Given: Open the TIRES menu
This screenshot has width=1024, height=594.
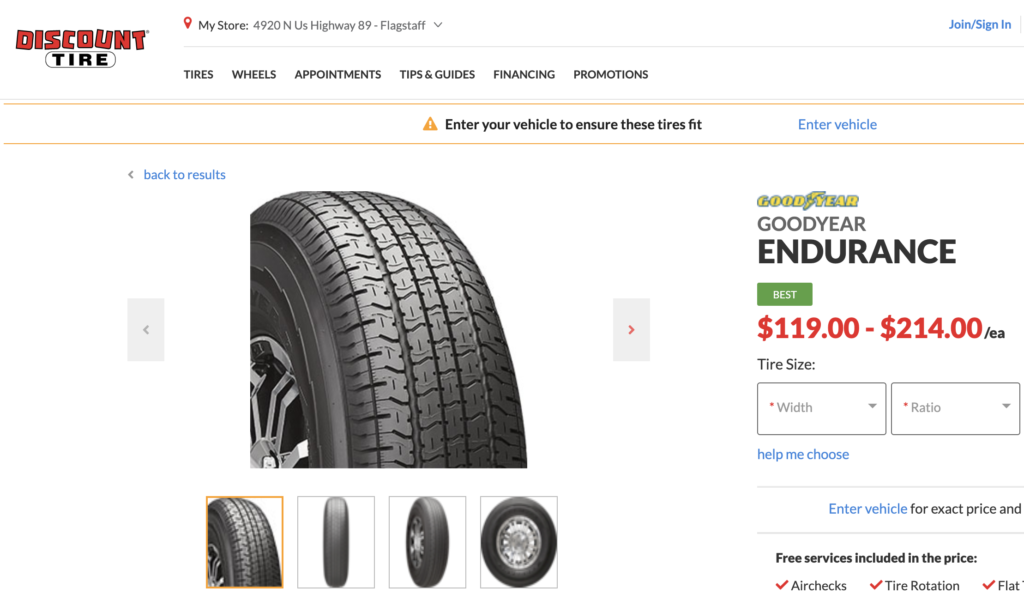Looking at the screenshot, I should pyautogui.click(x=198, y=74).
